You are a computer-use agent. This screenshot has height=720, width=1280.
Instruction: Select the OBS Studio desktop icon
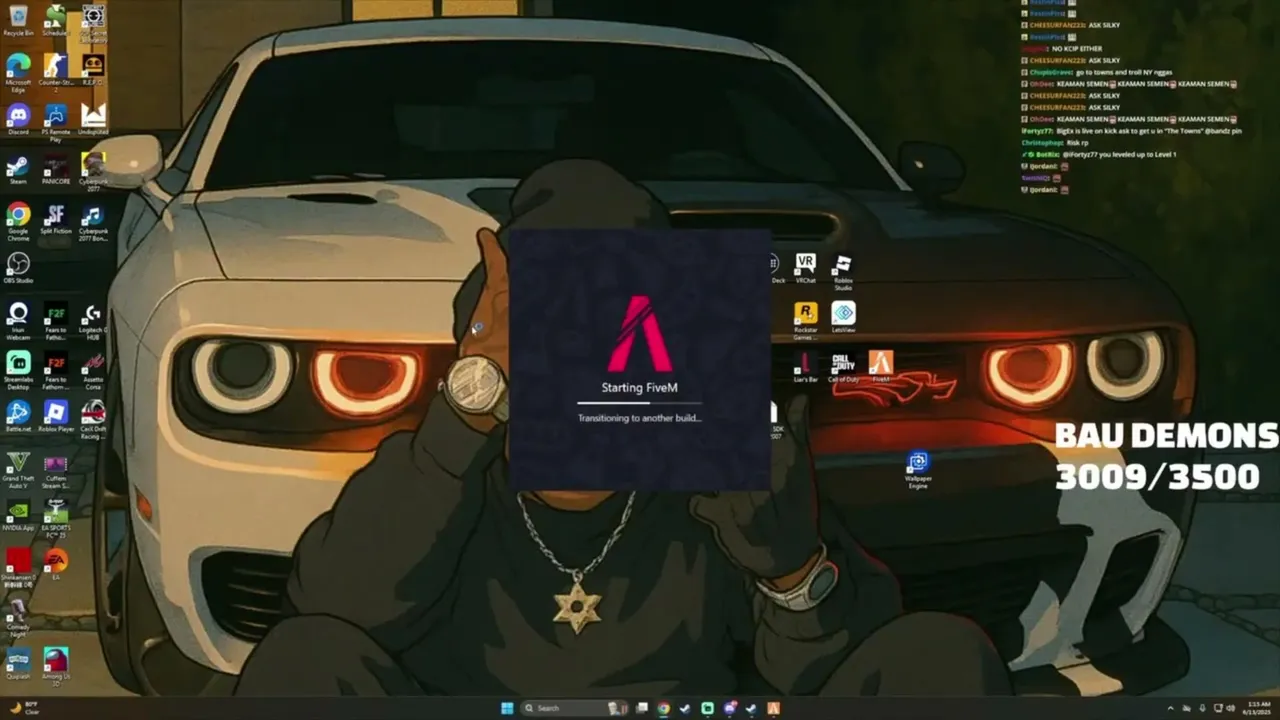coord(18,267)
